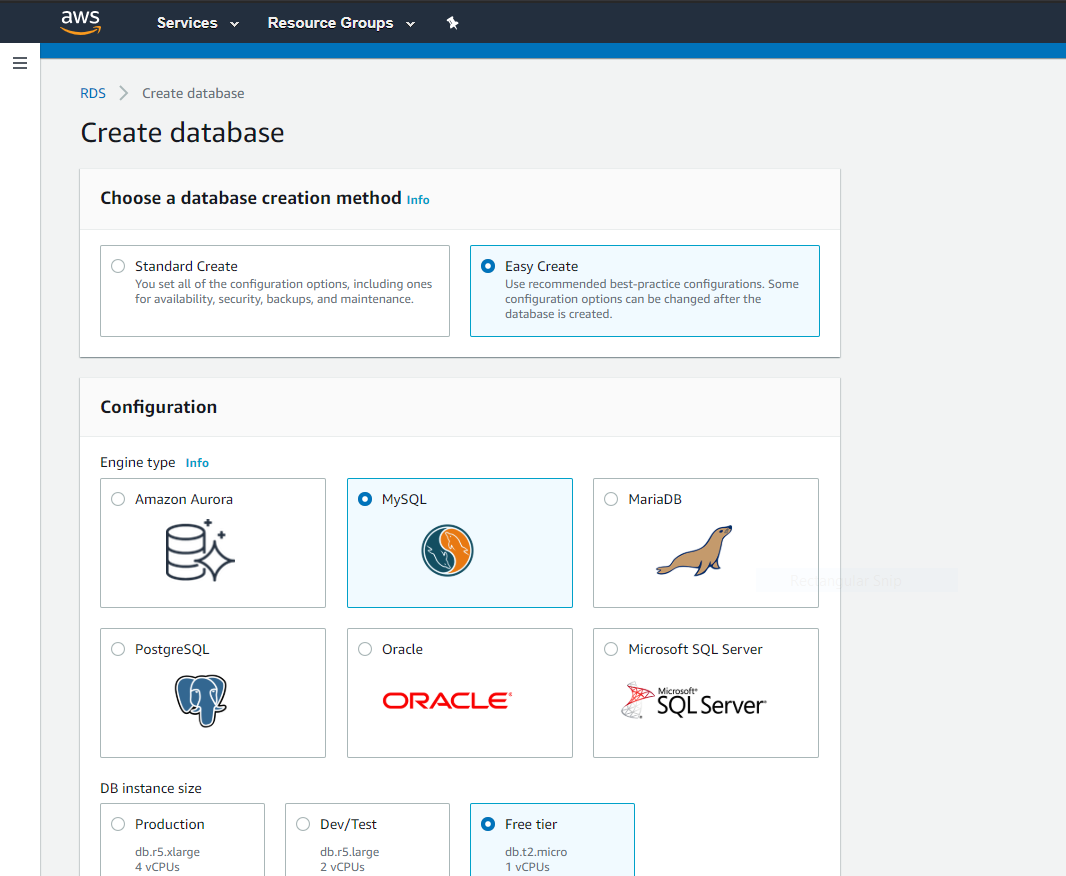Expand the Services dropdown arrow
The image size is (1066, 876).
(235, 24)
